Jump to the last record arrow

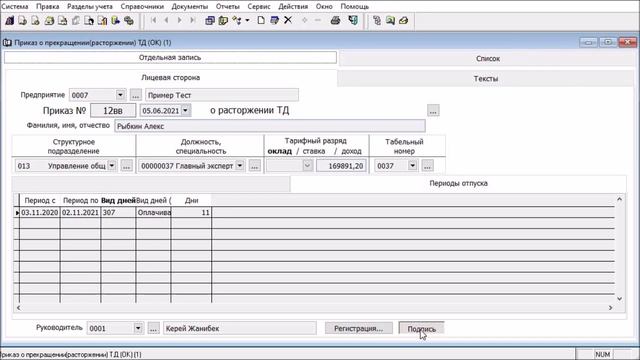tap(193, 20)
